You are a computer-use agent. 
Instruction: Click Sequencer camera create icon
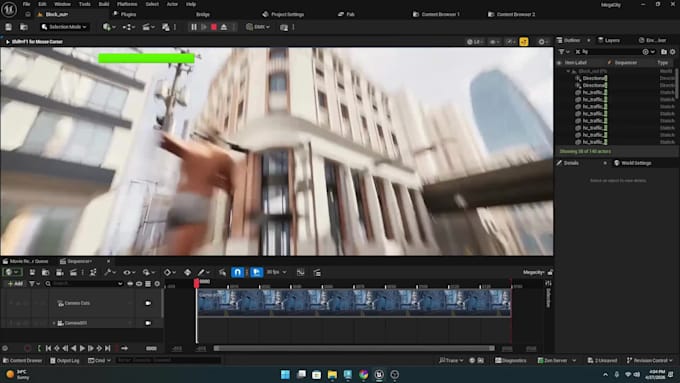(x=60, y=272)
